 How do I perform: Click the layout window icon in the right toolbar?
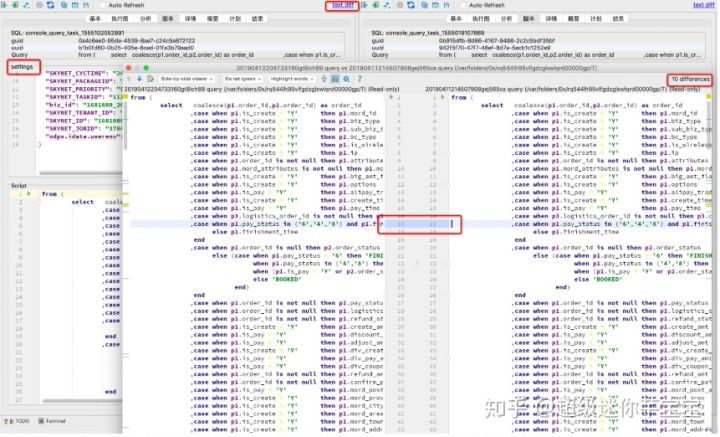435,5
